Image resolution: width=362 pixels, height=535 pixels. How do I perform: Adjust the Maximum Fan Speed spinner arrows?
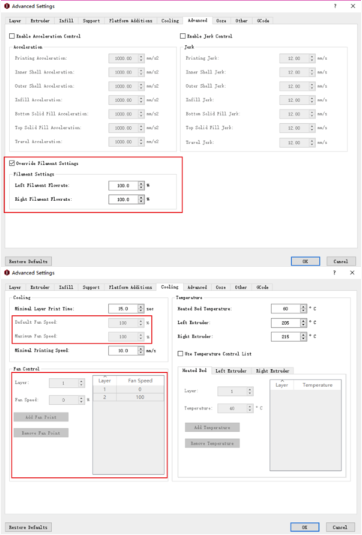pos(141,336)
